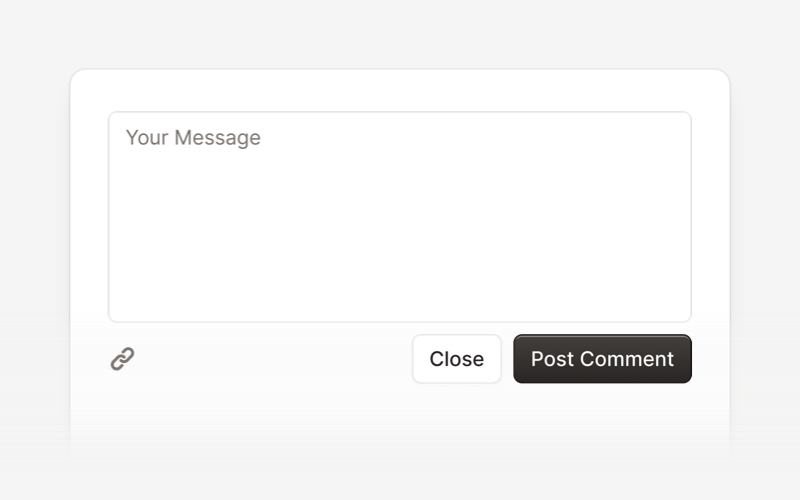The height and width of the screenshot is (500, 800).
Task: Publish your message with Post Comment
Action: coord(603,359)
